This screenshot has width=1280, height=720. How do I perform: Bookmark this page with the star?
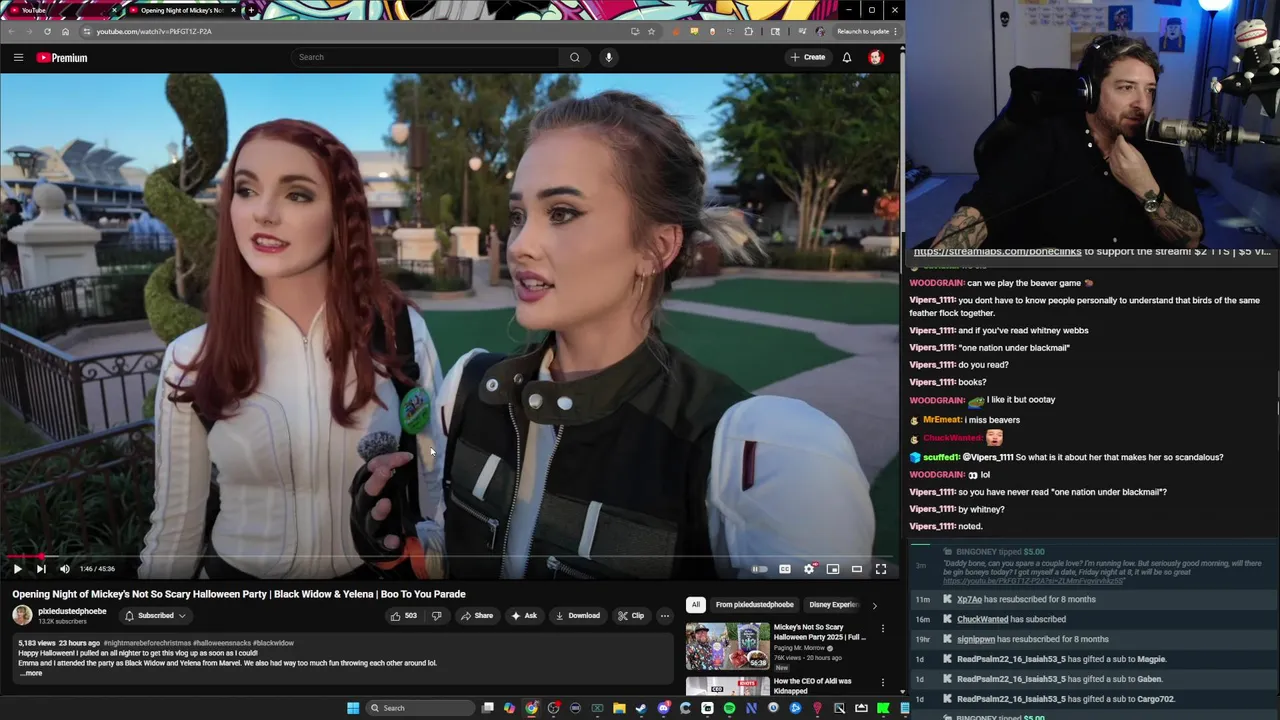tap(651, 31)
